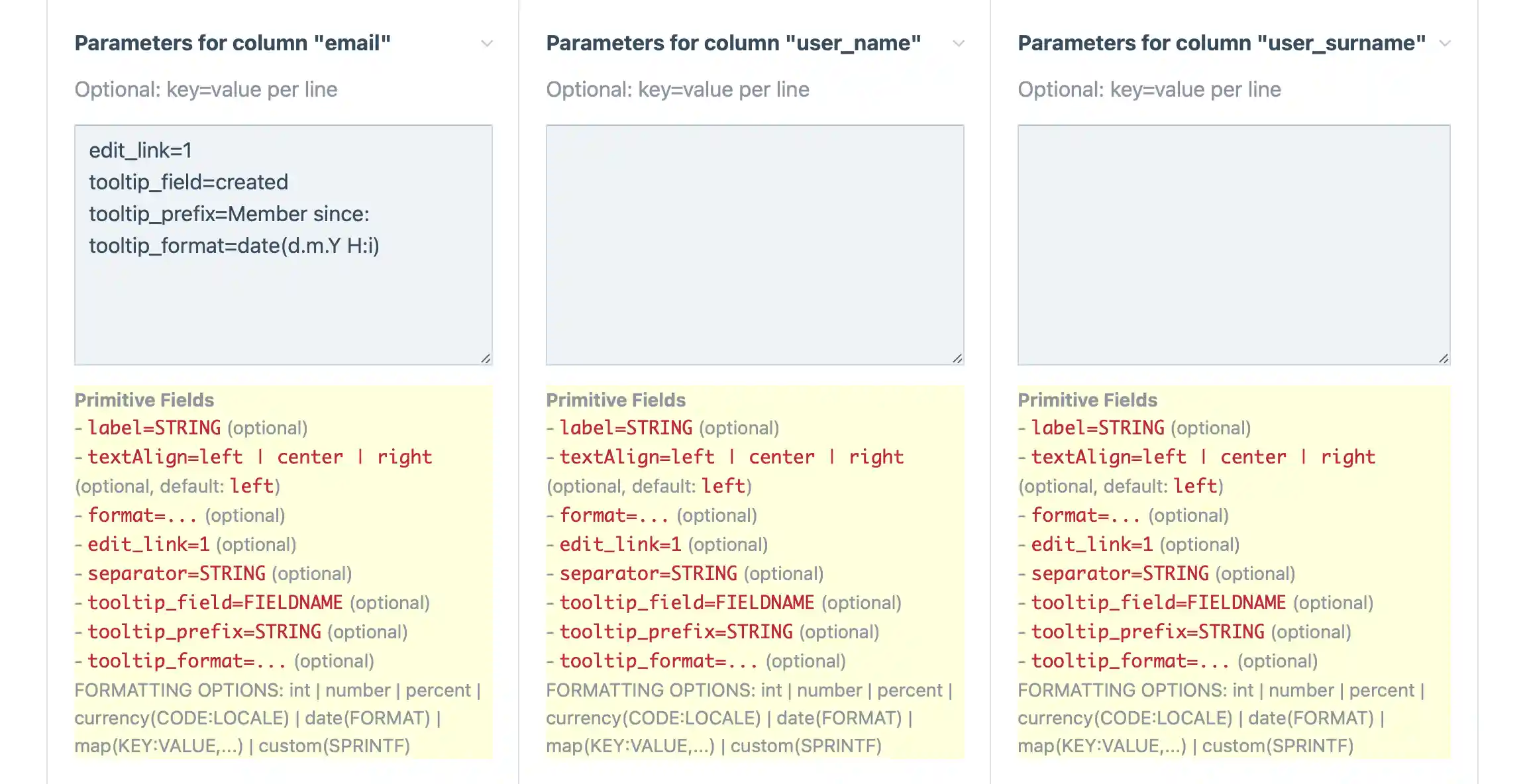Click textAlign=left option in user_surname help box

1109,456
